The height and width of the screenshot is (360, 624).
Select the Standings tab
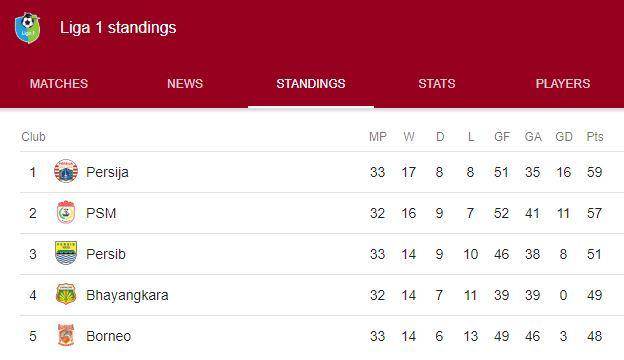point(311,84)
